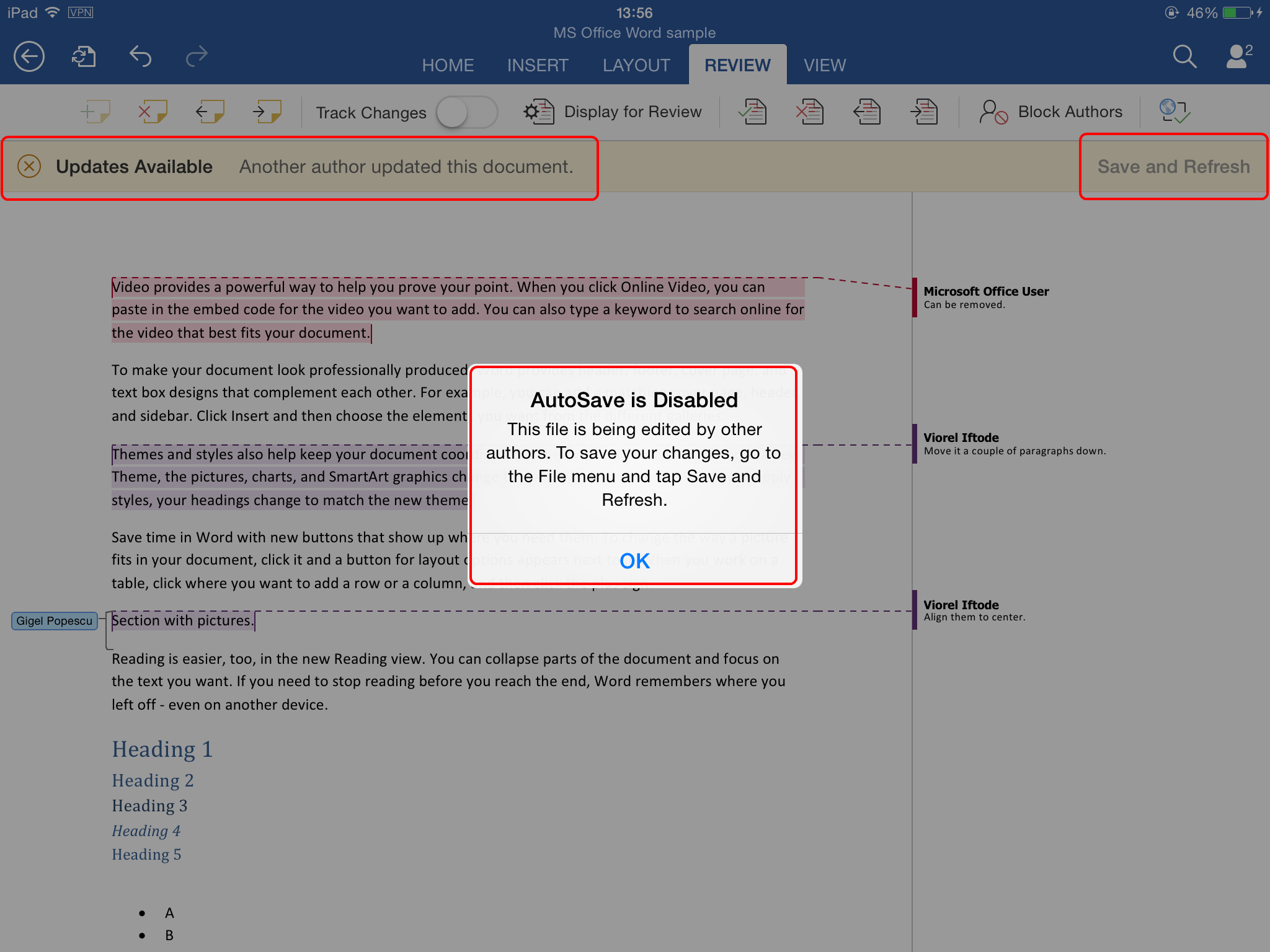Accept the current change
Image resolution: width=1270 pixels, height=952 pixels.
pyautogui.click(x=753, y=112)
